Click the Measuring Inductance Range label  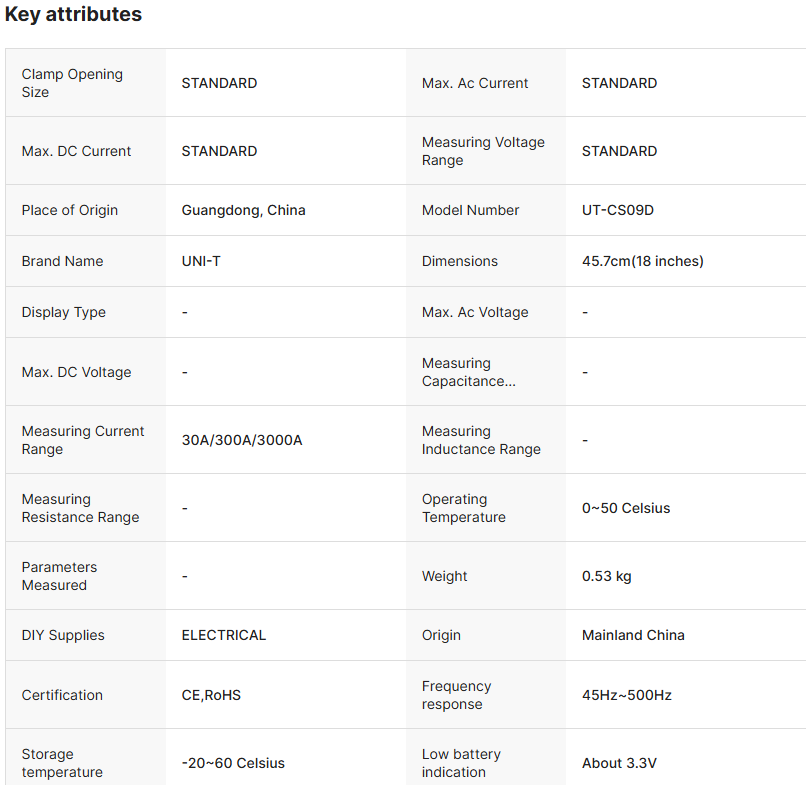(481, 440)
